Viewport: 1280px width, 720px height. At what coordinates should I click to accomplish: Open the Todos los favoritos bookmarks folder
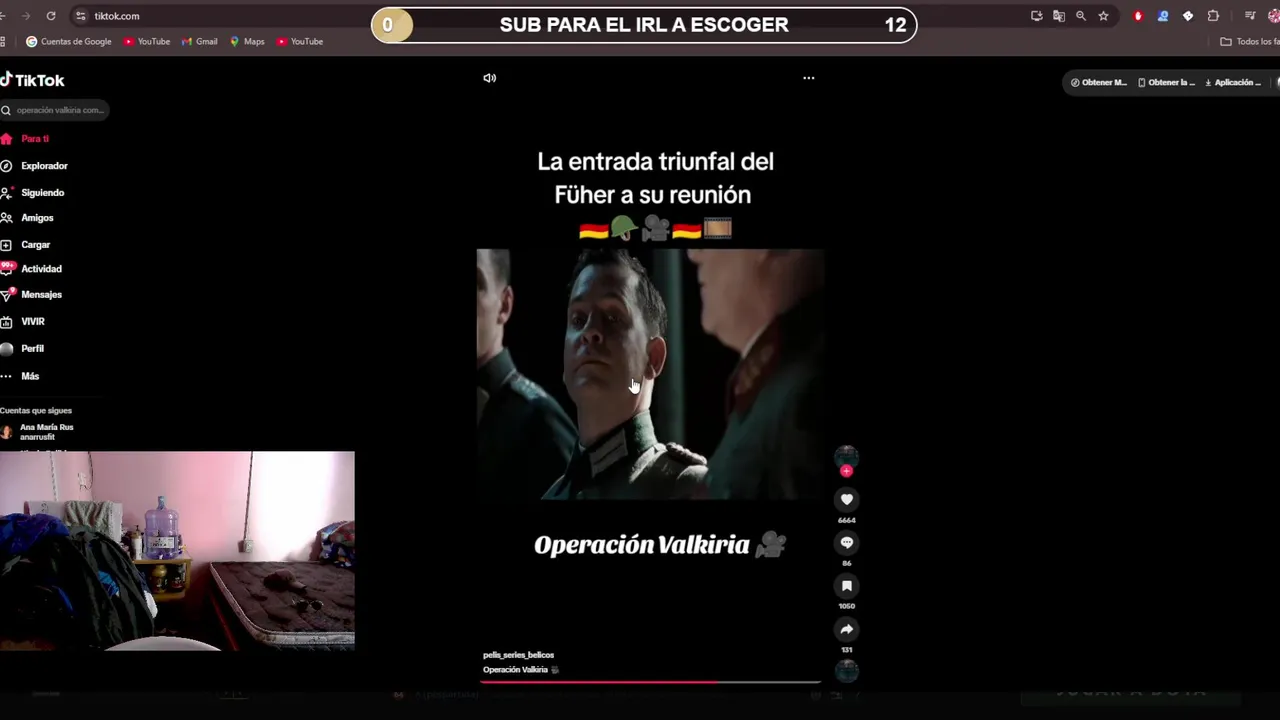(x=1250, y=42)
